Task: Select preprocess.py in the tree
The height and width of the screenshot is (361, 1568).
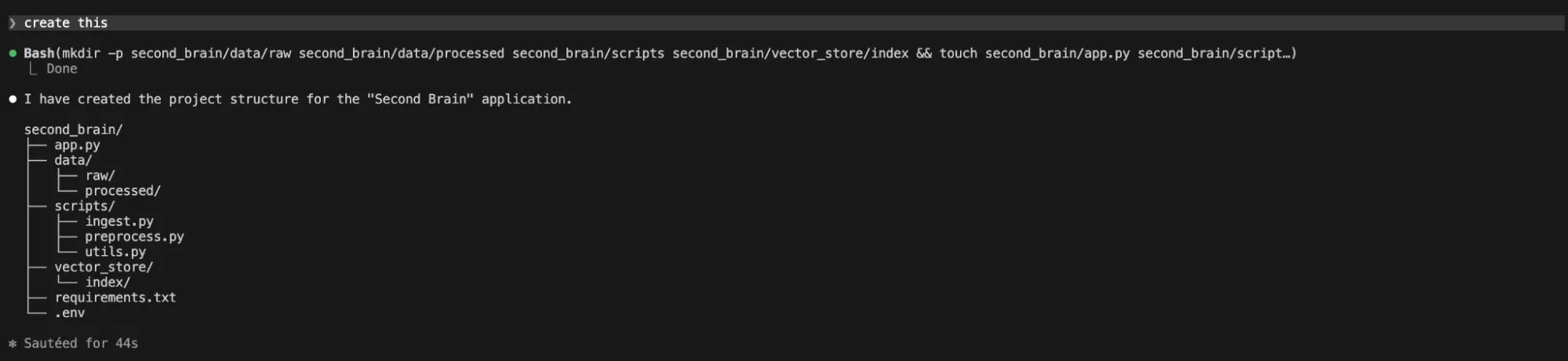Action: (134, 236)
